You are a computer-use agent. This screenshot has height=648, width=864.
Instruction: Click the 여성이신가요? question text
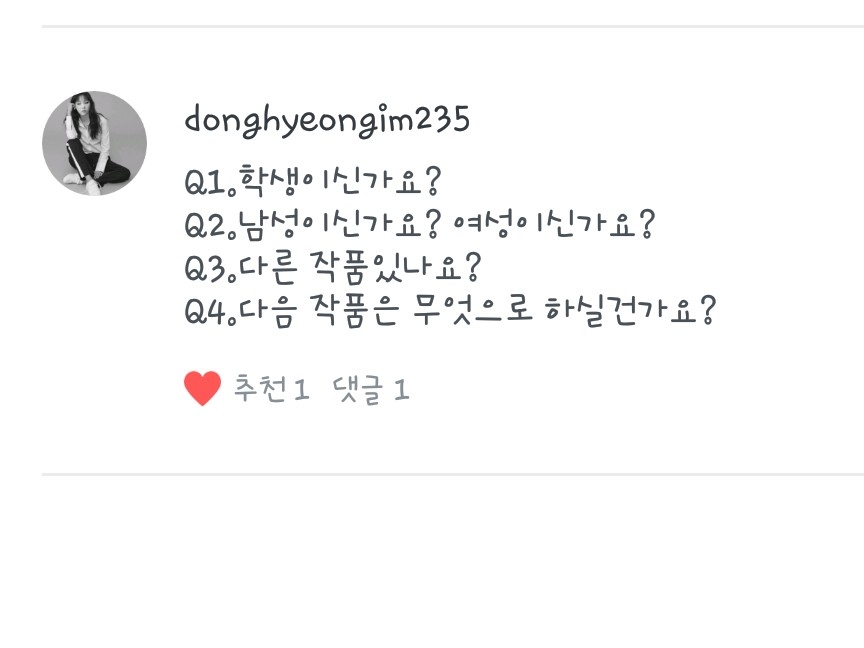tap(554, 224)
